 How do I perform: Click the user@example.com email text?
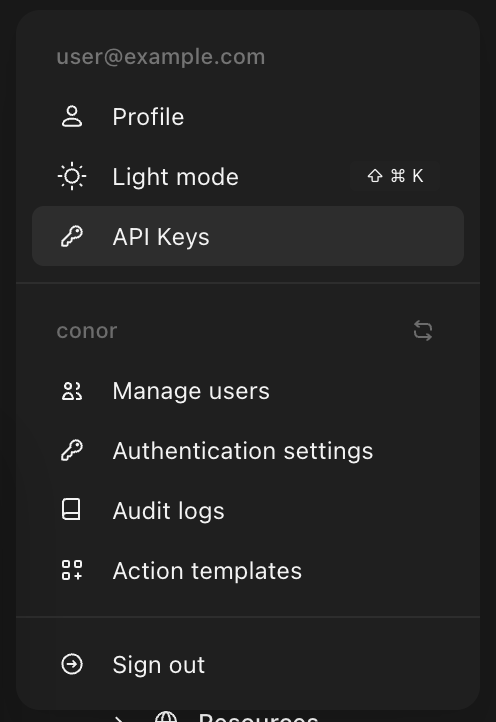(161, 57)
